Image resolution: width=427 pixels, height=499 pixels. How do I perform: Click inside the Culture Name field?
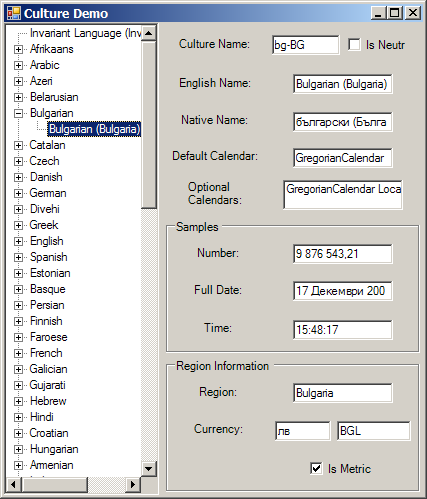point(306,45)
